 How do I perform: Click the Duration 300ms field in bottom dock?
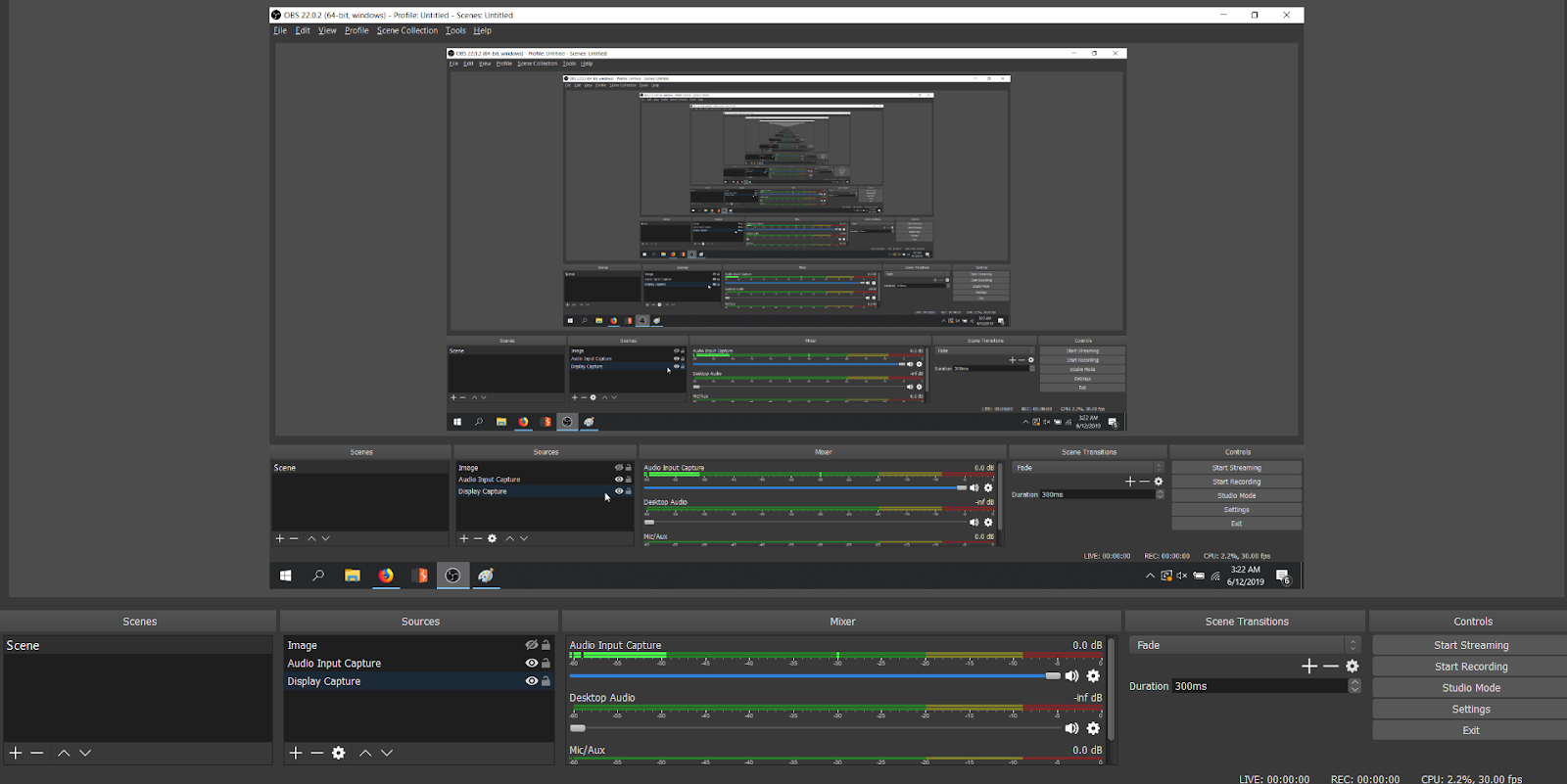pyautogui.click(x=1259, y=686)
